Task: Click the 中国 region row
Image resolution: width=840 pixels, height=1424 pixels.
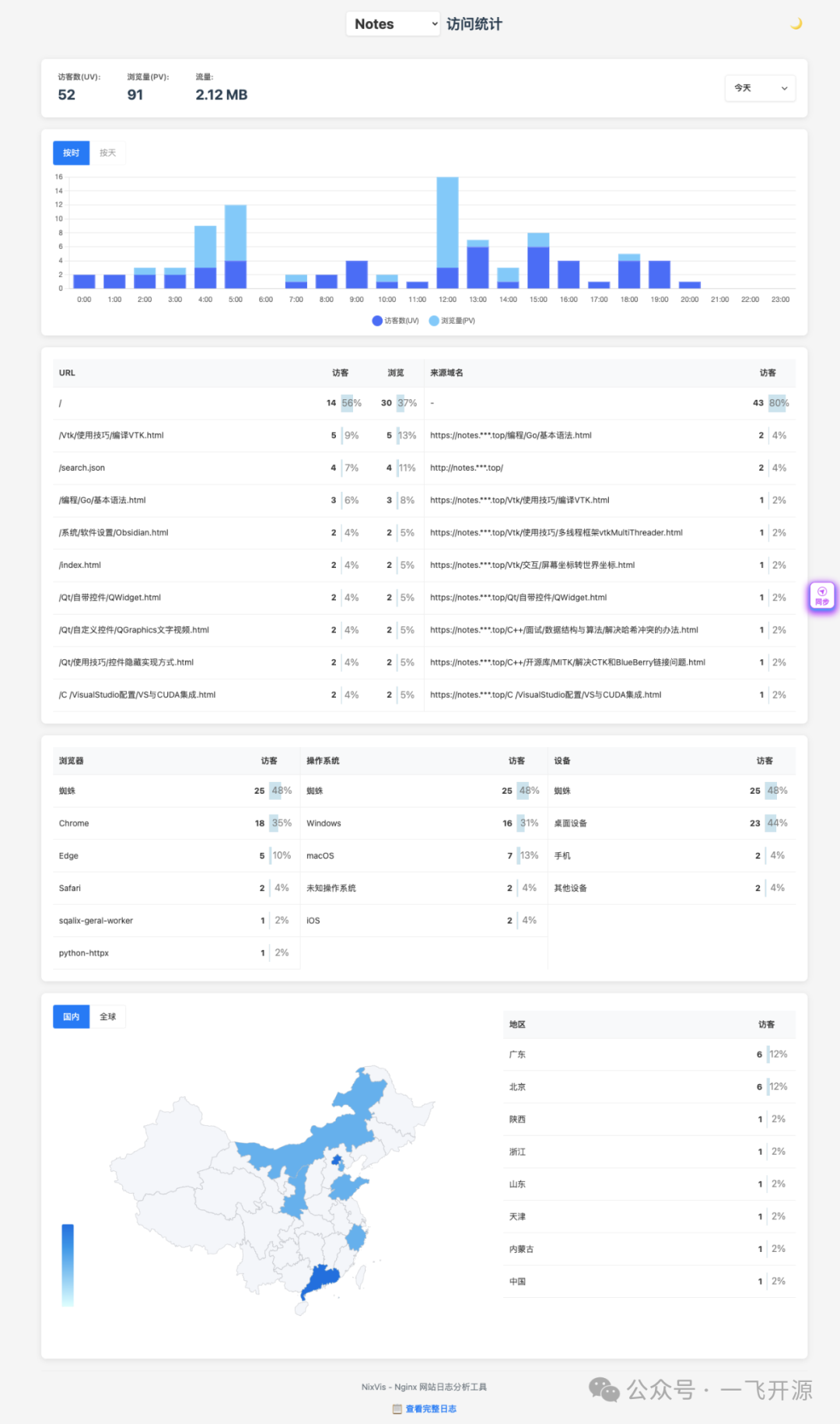Action: tap(649, 1282)
